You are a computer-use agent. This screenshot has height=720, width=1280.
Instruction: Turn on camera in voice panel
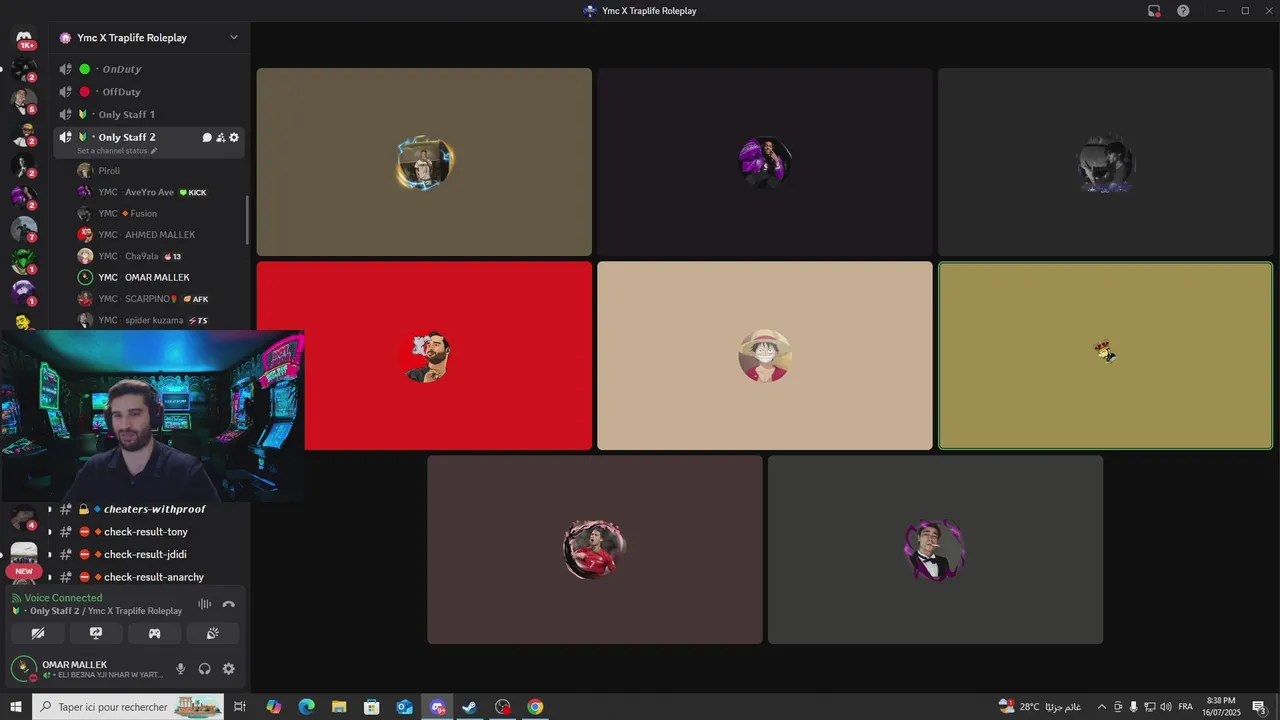pyautogui.click(x=38, y=633)
